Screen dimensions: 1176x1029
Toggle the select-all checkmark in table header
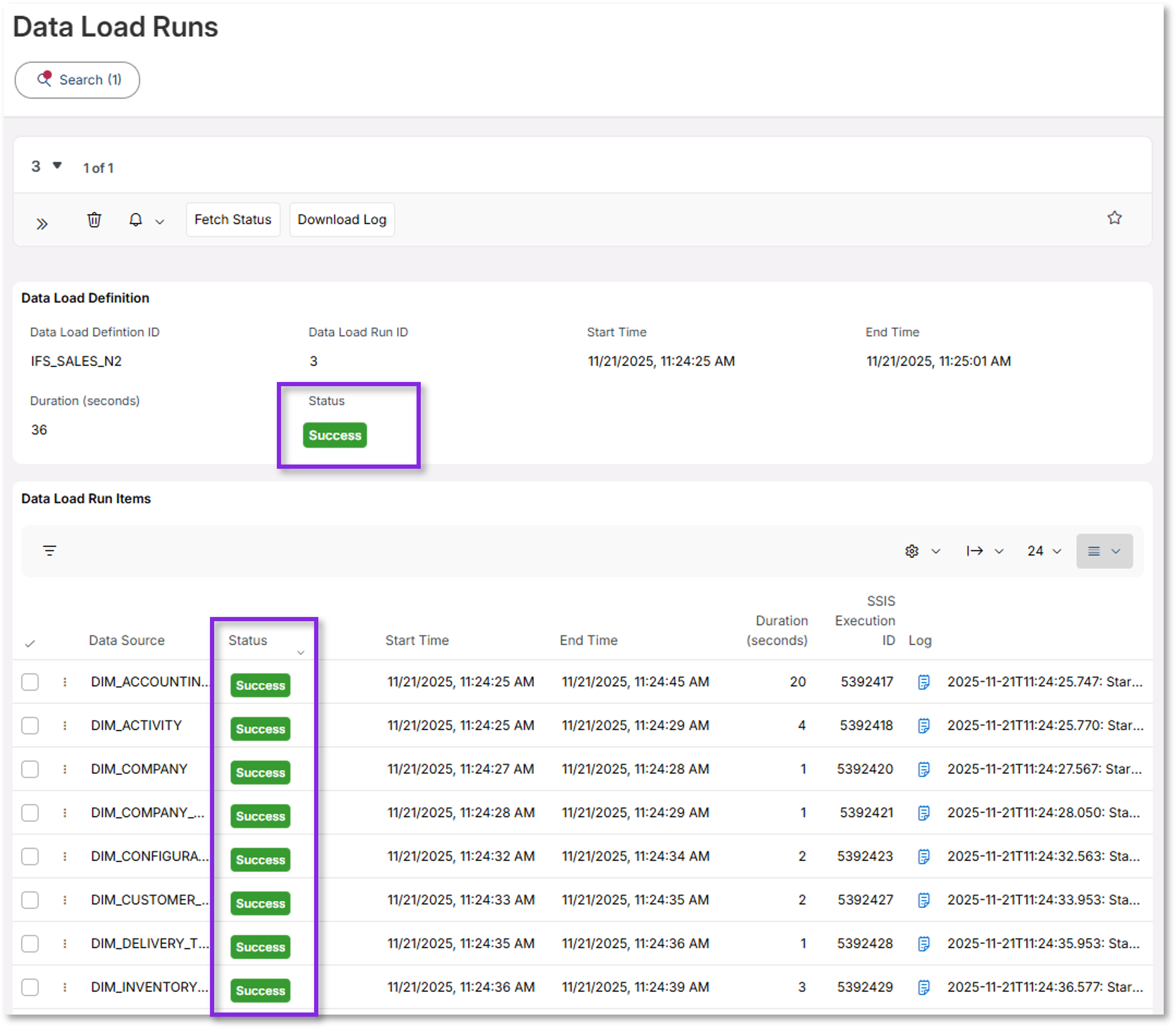pyautogui.click(x=30, y=644)
